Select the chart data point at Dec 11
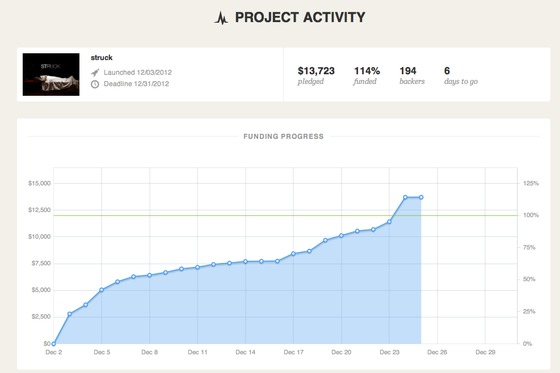560x373 pixels. click(x=198, y=267)
